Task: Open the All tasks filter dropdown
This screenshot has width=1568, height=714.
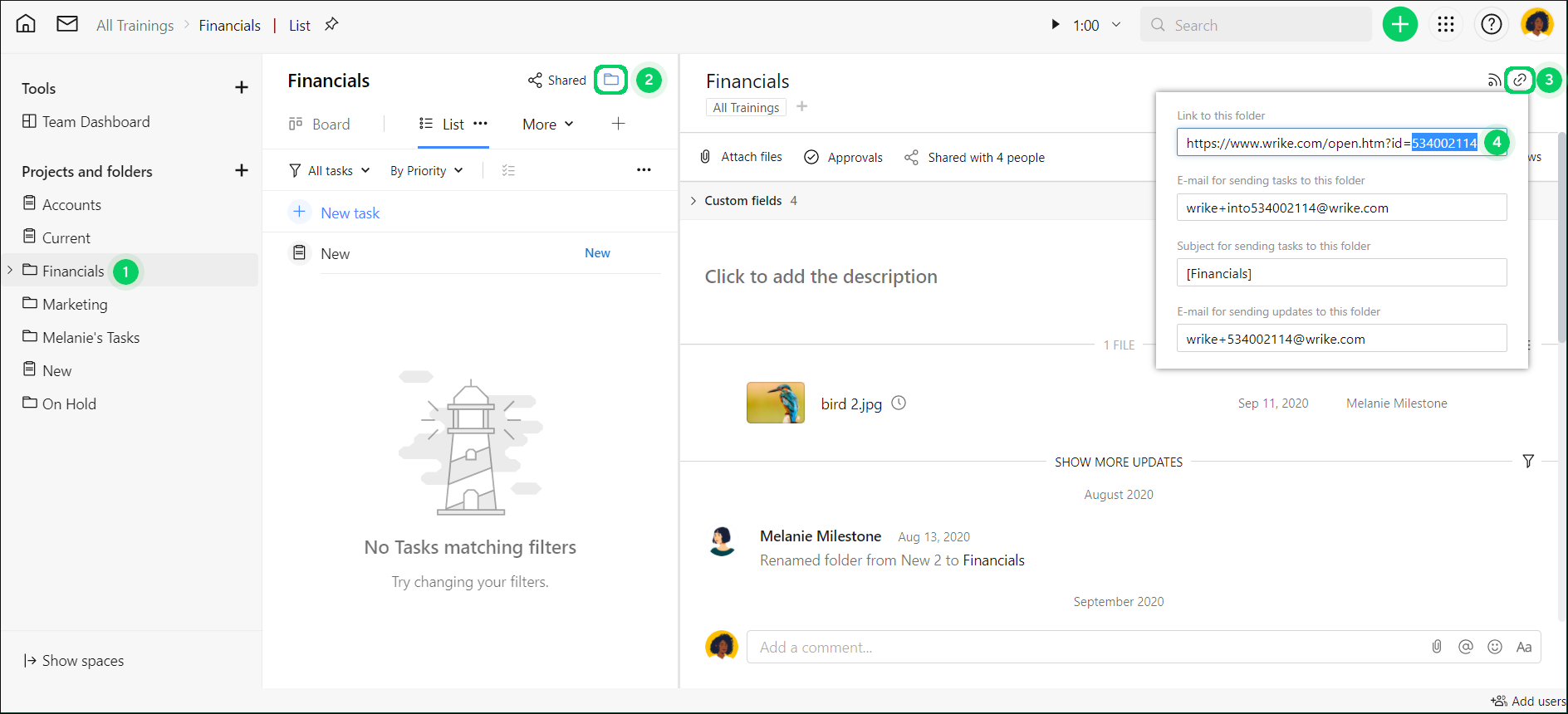Action: pos(330,170)
